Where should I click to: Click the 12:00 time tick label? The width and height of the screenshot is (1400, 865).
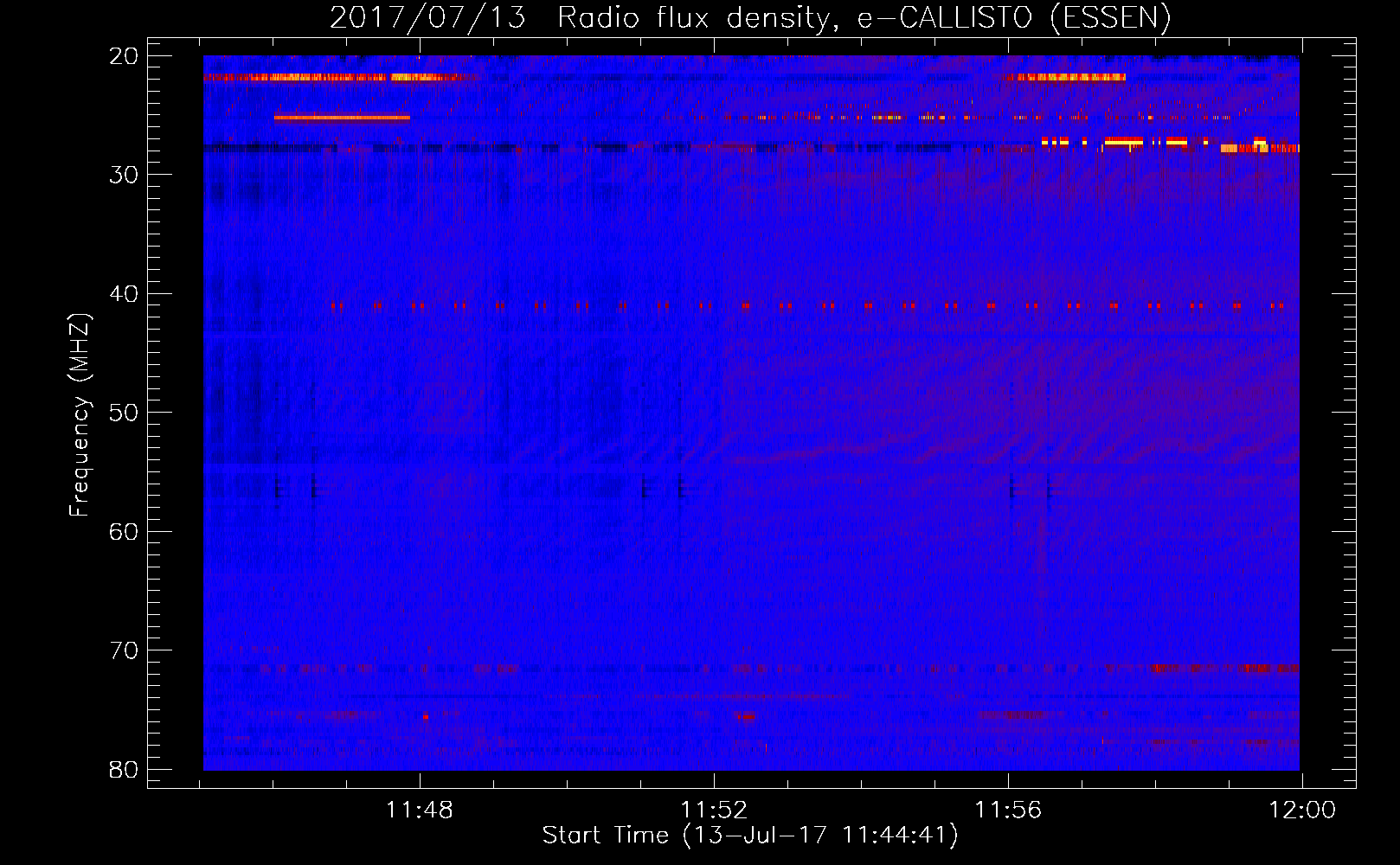(1302, 811)
